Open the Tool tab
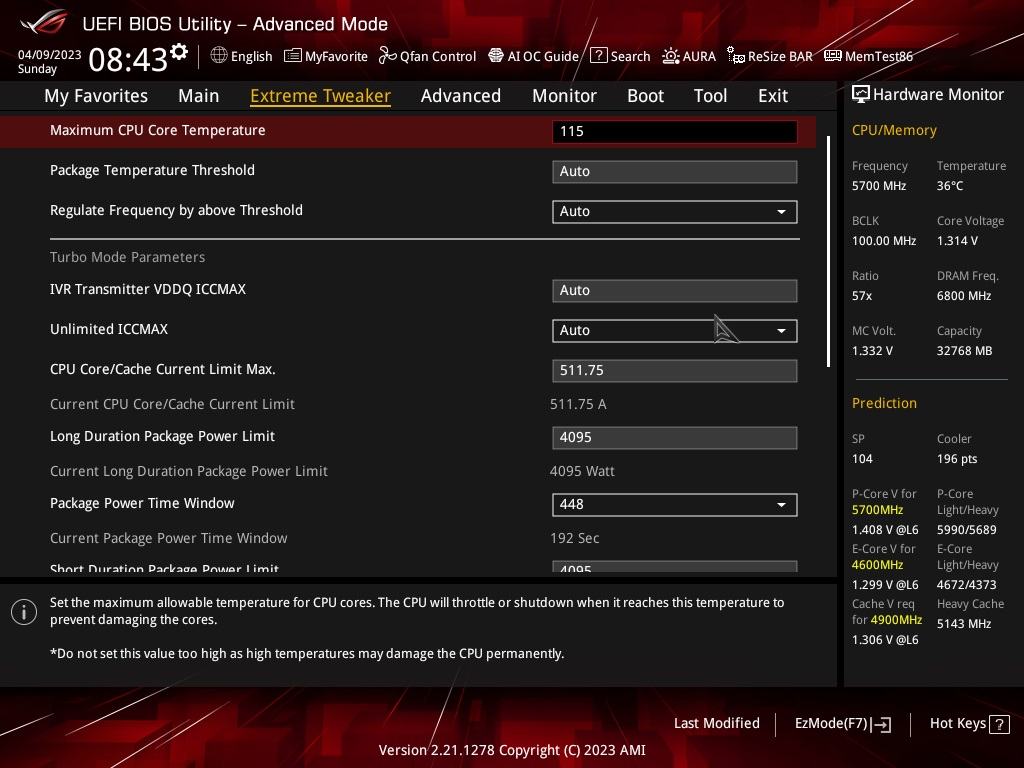This screenshot has width=1024, height=768. (711, 96)
